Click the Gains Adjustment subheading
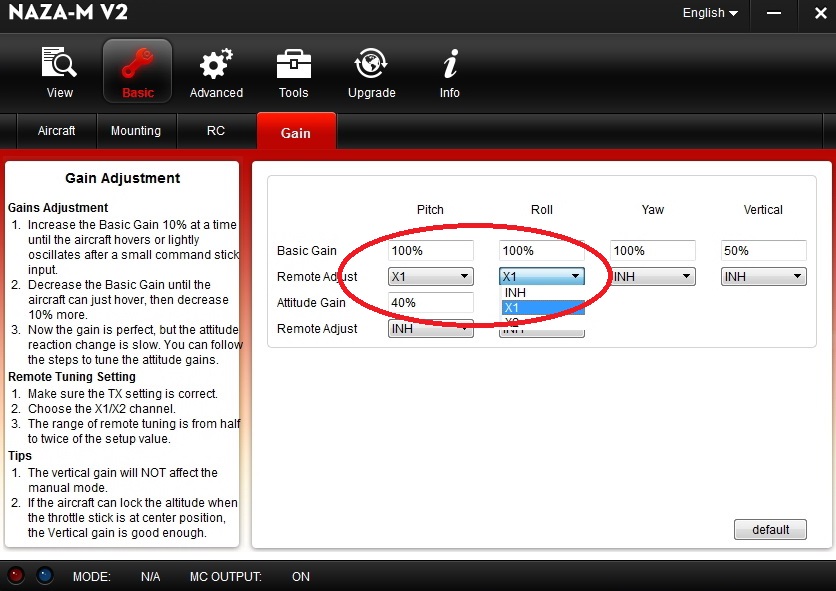Image resolution: width=836 pixels, height=591 pixels. pos(58,207)
